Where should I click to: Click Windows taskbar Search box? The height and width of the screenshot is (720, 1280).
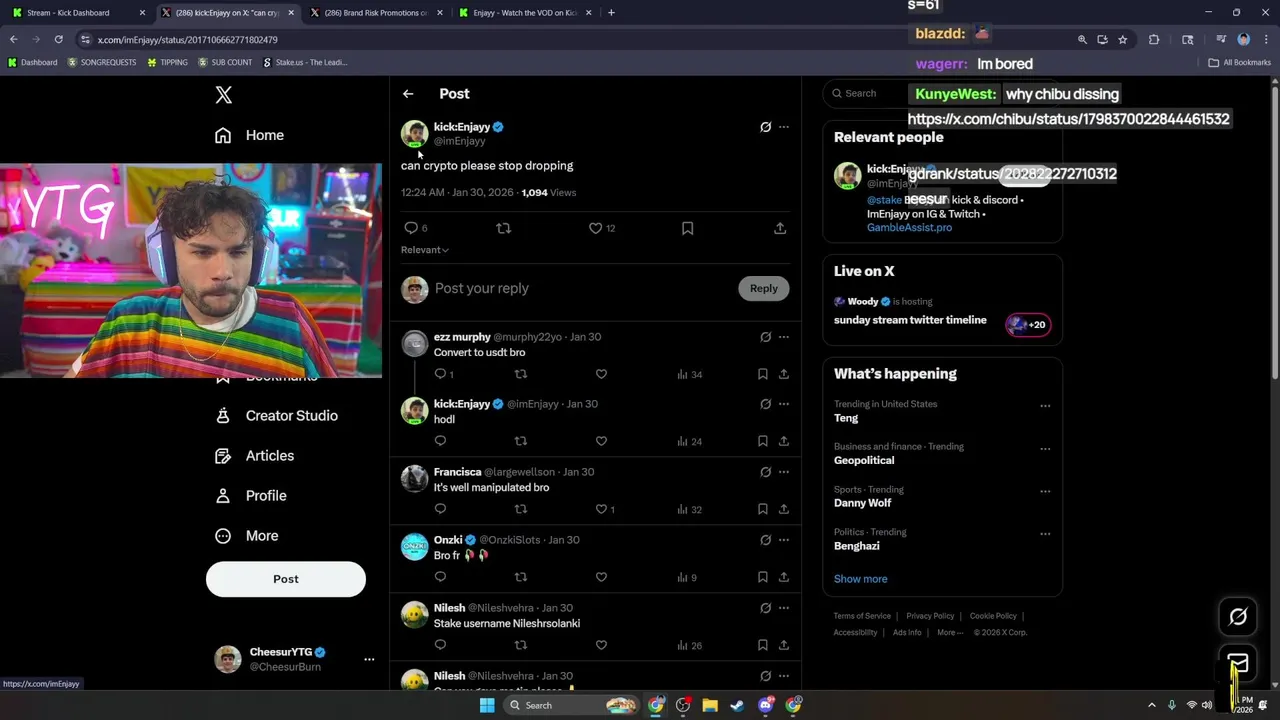tap(572, 705)
